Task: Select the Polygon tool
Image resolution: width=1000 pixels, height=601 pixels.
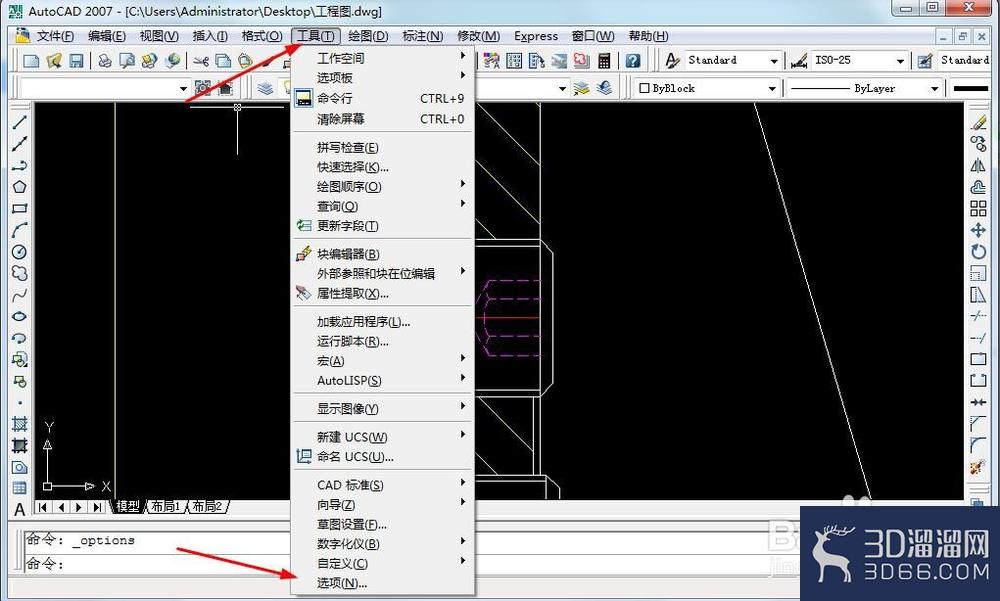Action: coord(20,187)
